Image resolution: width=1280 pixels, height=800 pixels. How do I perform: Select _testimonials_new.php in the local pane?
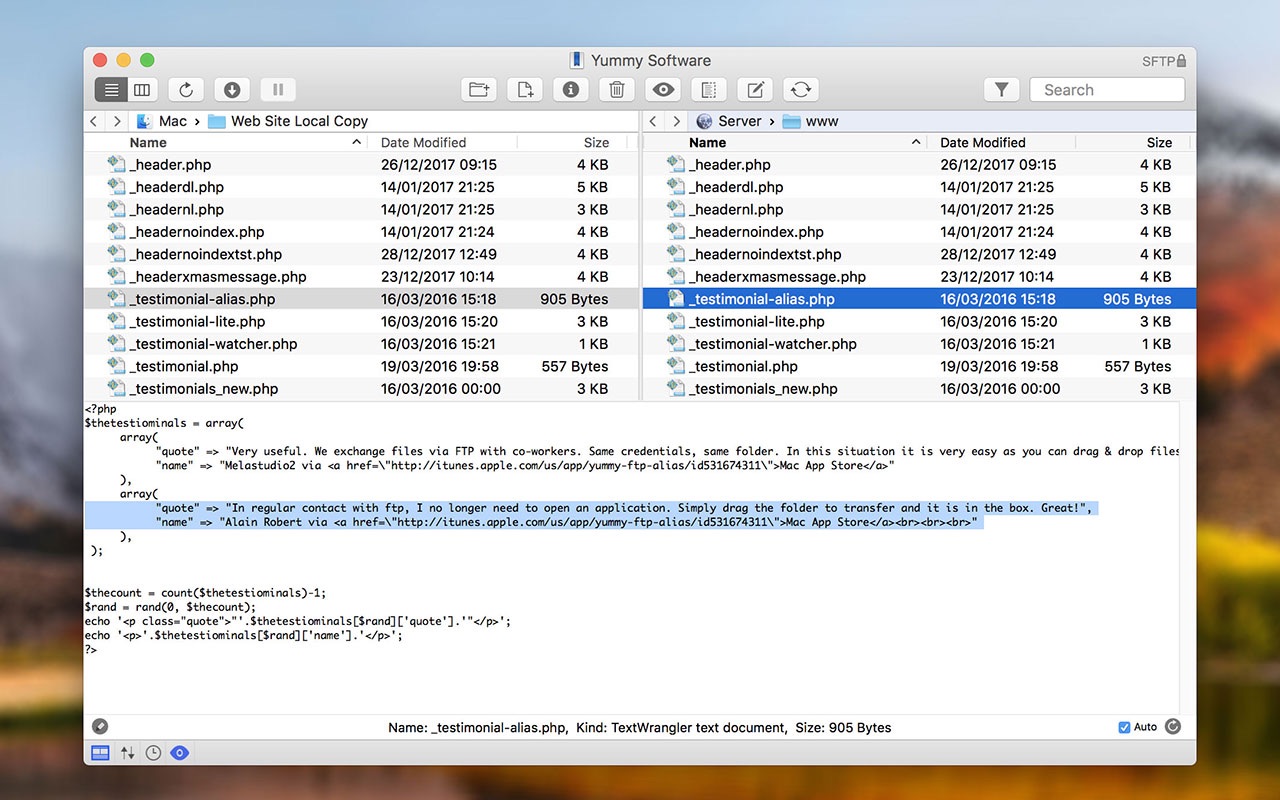pos(361,389)
